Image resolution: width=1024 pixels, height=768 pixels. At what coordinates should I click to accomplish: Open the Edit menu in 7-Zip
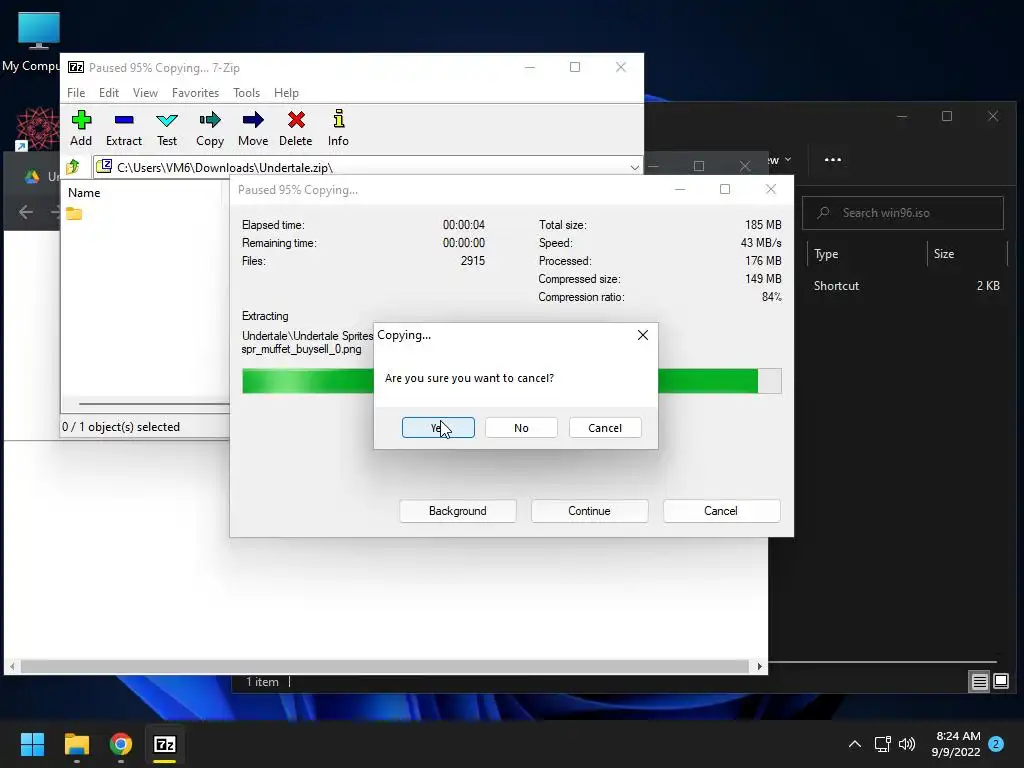click(108, 93)
